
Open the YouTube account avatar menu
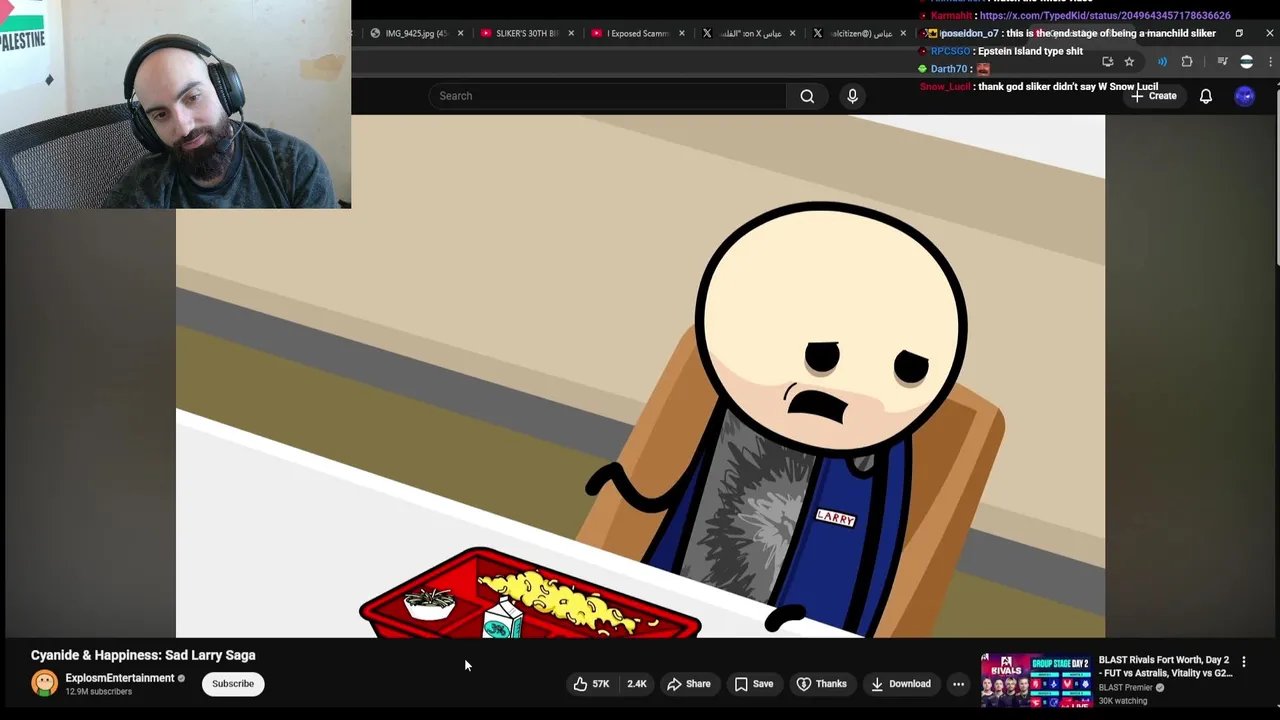[1244, 96]
